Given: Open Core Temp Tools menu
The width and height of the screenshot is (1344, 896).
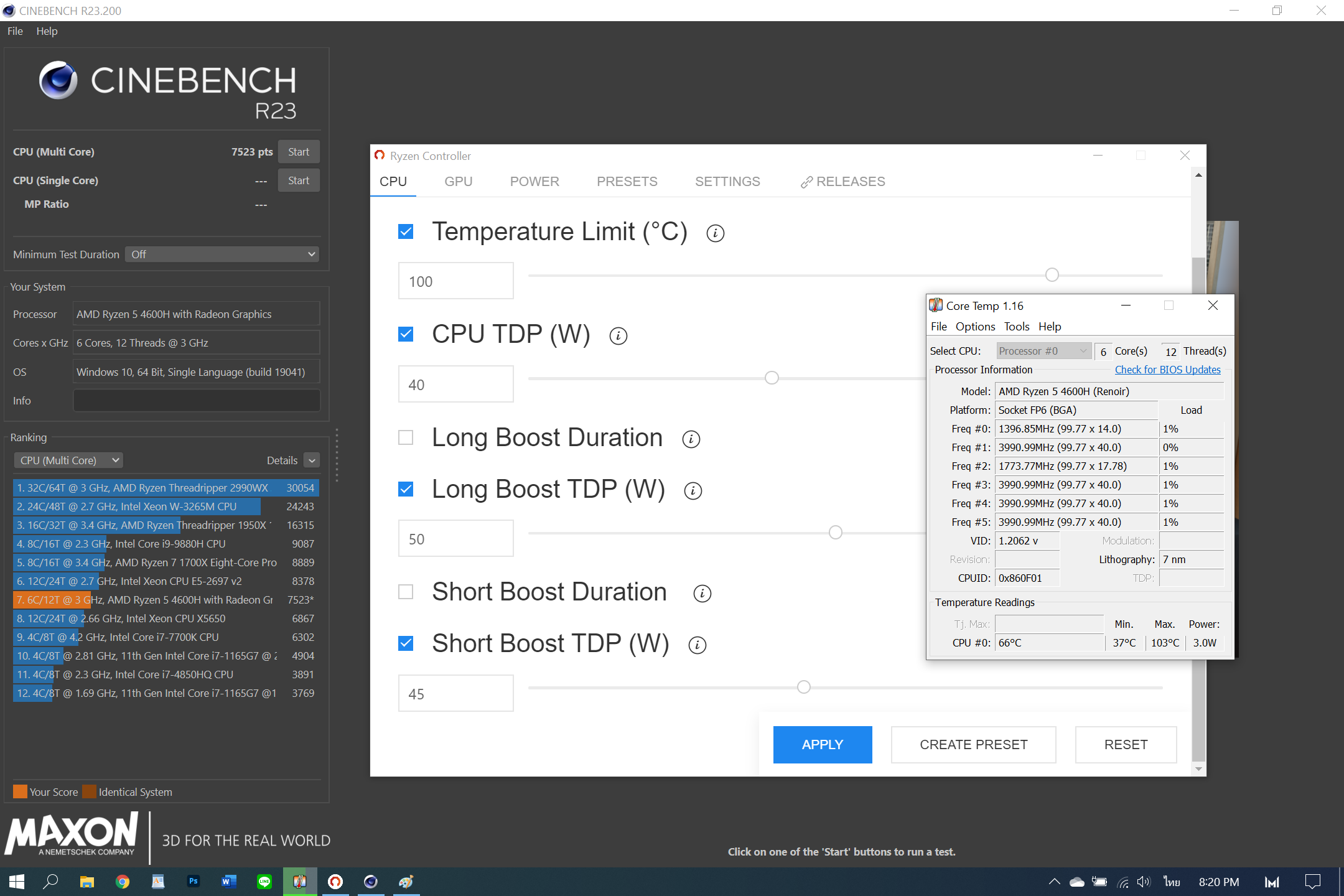Looking at the screenshot, I should pyautogui.click(x=1017, y=327).
